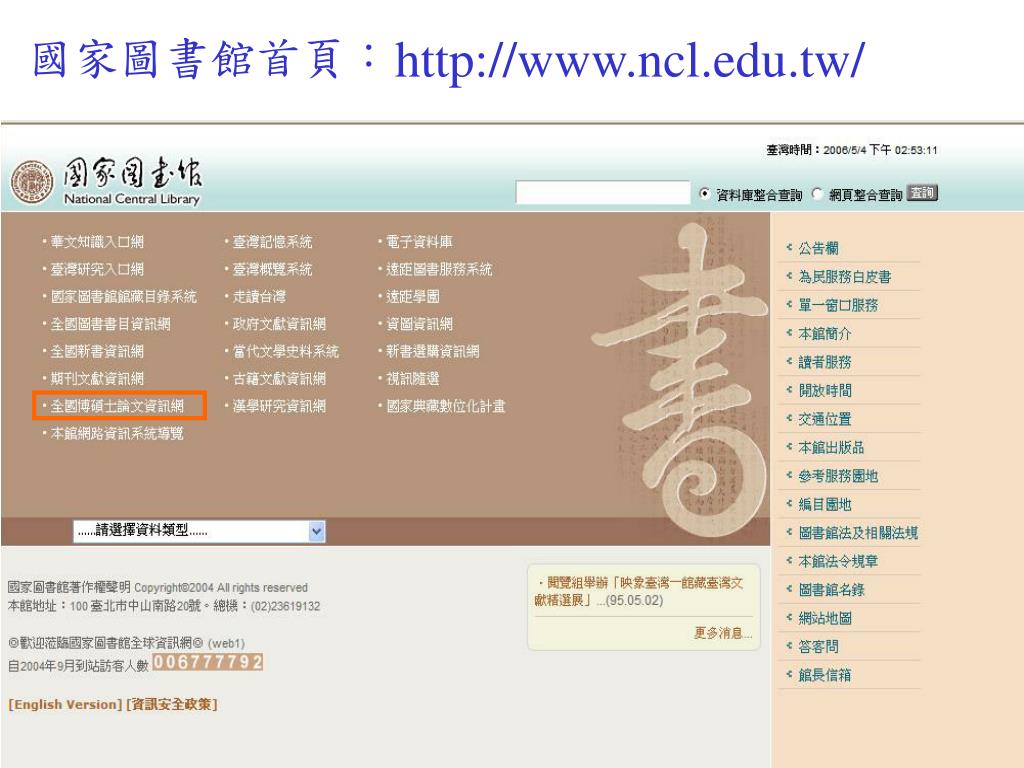Select 參考服務園地 in sidebar menu
Image resolution: width=1024 pixels, height=768 pixels.
tap(838, 476)
